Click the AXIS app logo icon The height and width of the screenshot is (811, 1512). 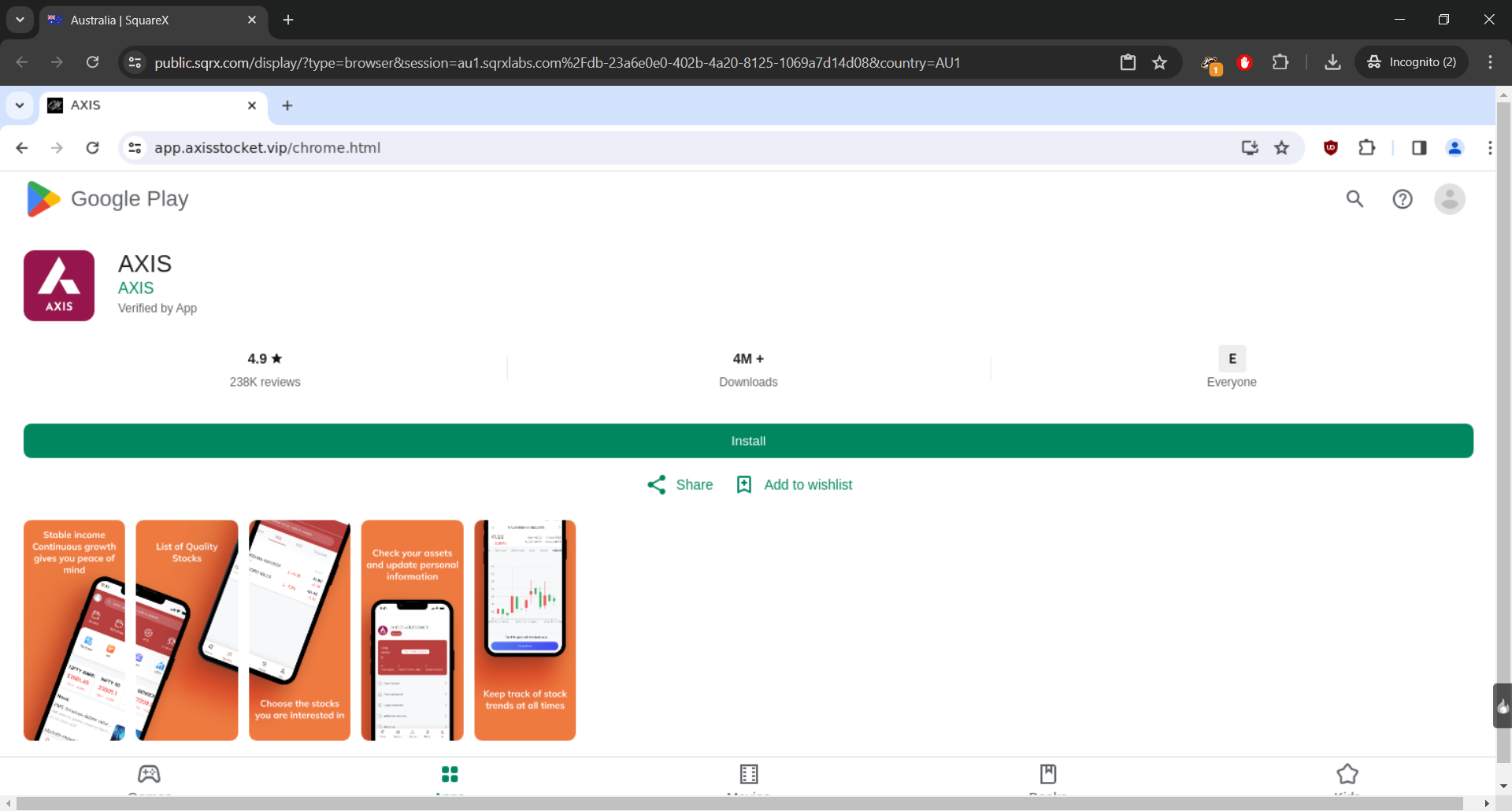pyautogui.click(x=59, y=286)
